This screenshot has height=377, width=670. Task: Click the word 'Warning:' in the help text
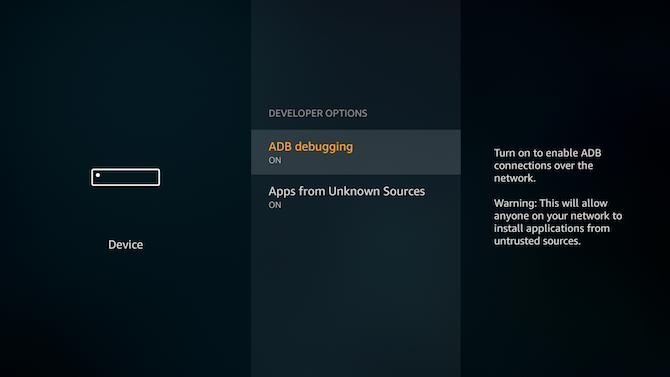pos(515,203)
